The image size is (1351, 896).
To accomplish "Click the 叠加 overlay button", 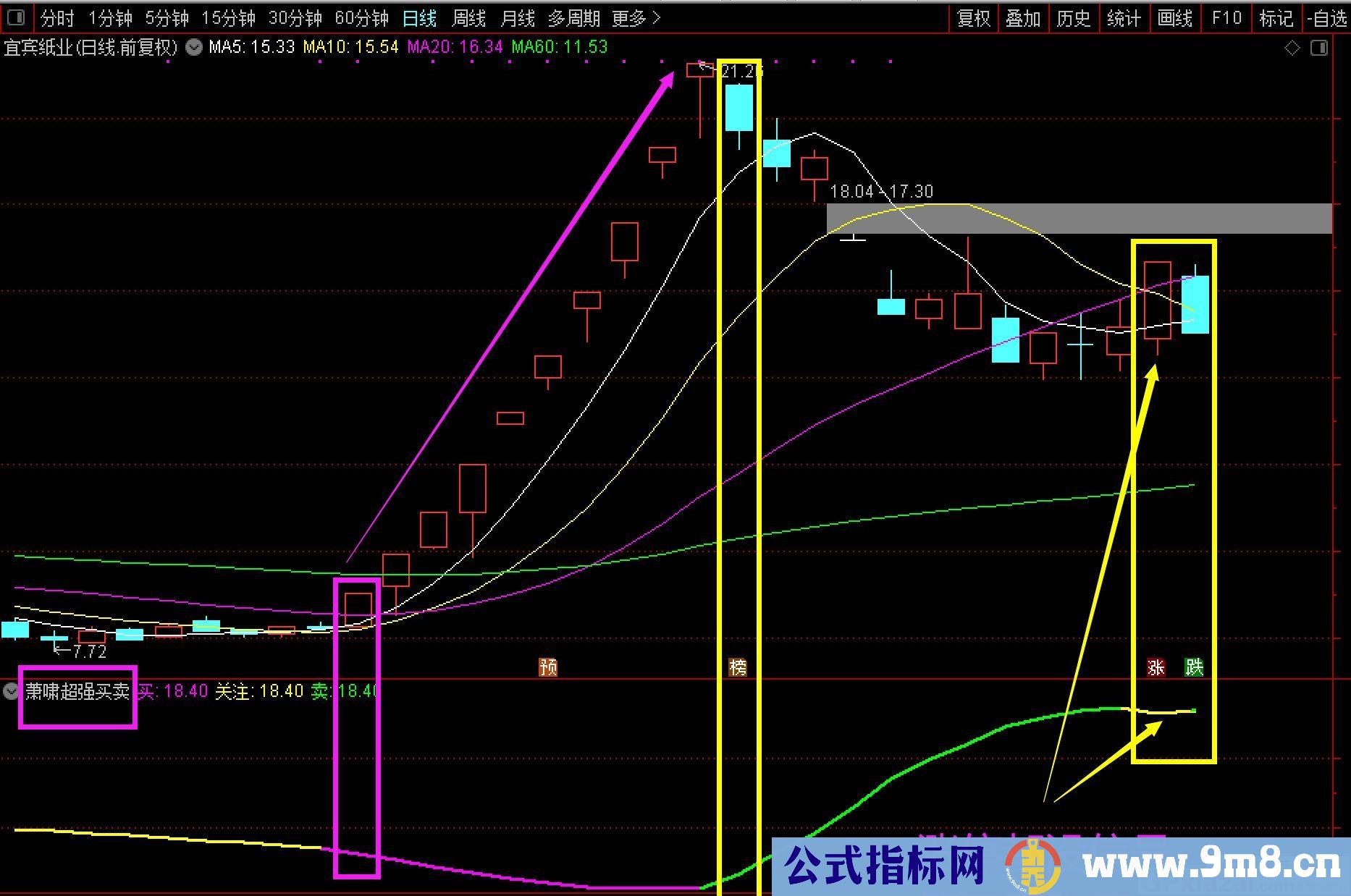I will coord(1023,18).
